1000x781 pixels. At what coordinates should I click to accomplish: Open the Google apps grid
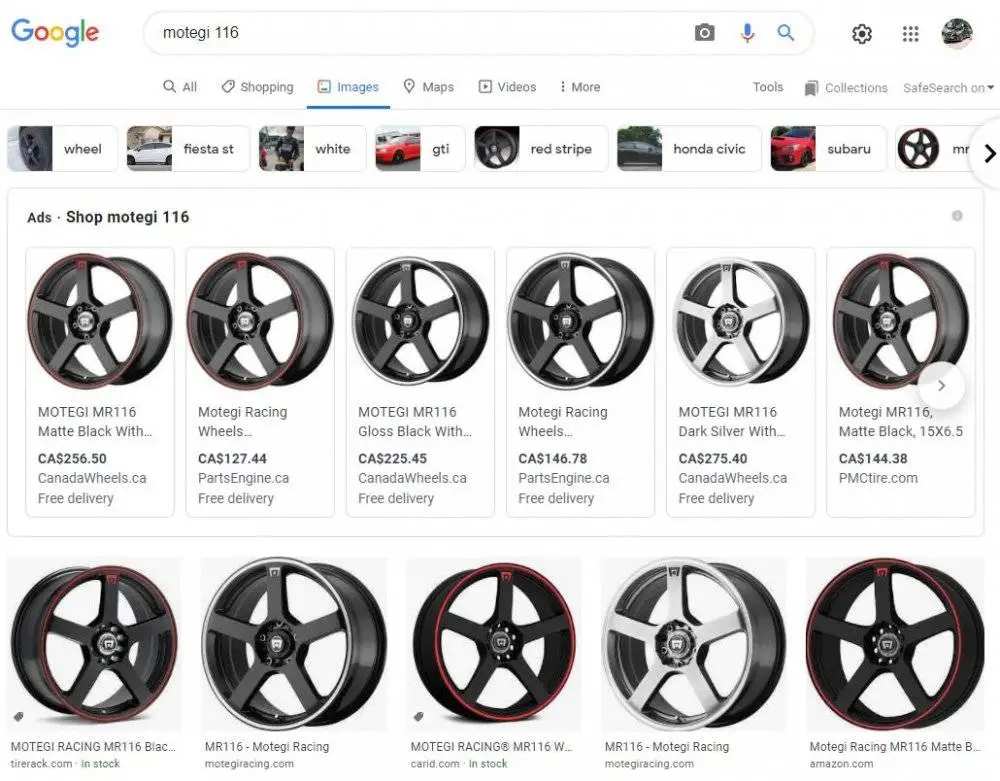tap(910, 34)
